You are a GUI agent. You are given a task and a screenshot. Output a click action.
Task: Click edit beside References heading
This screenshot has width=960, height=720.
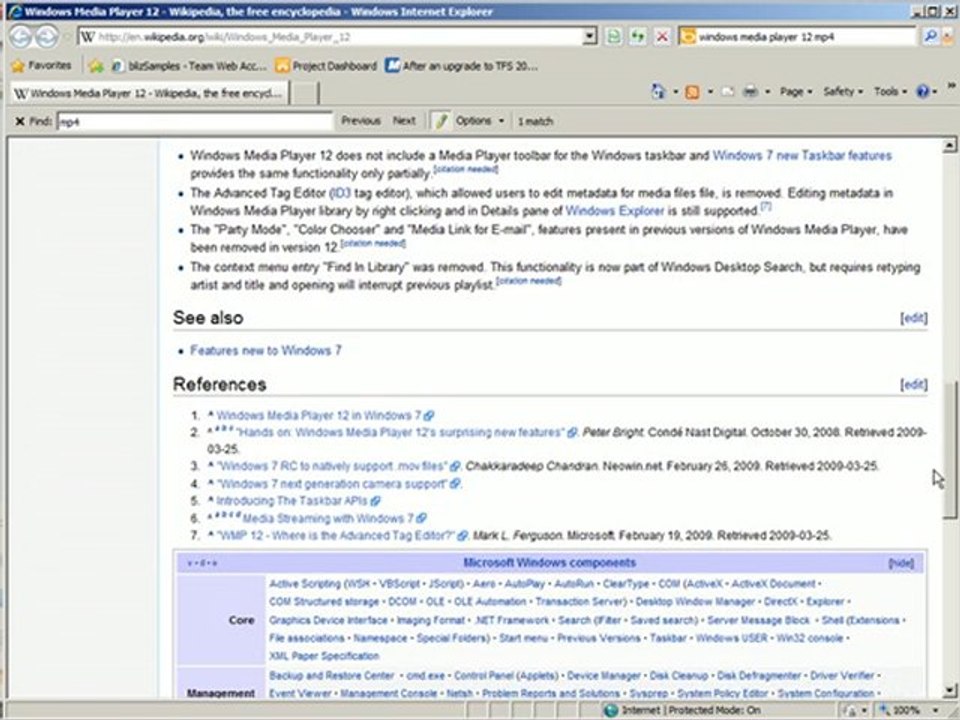tap(913, 384)
